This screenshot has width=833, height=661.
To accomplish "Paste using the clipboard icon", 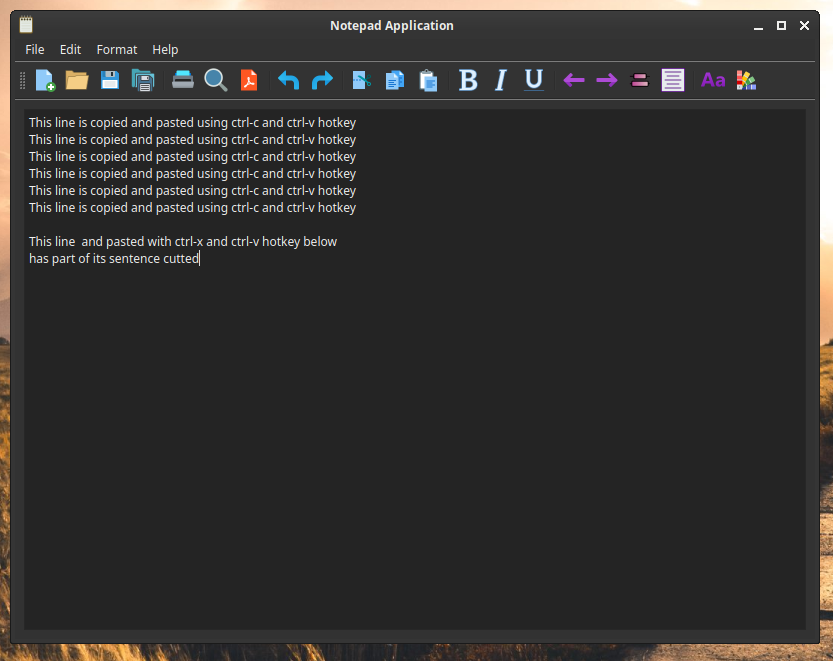I will (428, 80).
